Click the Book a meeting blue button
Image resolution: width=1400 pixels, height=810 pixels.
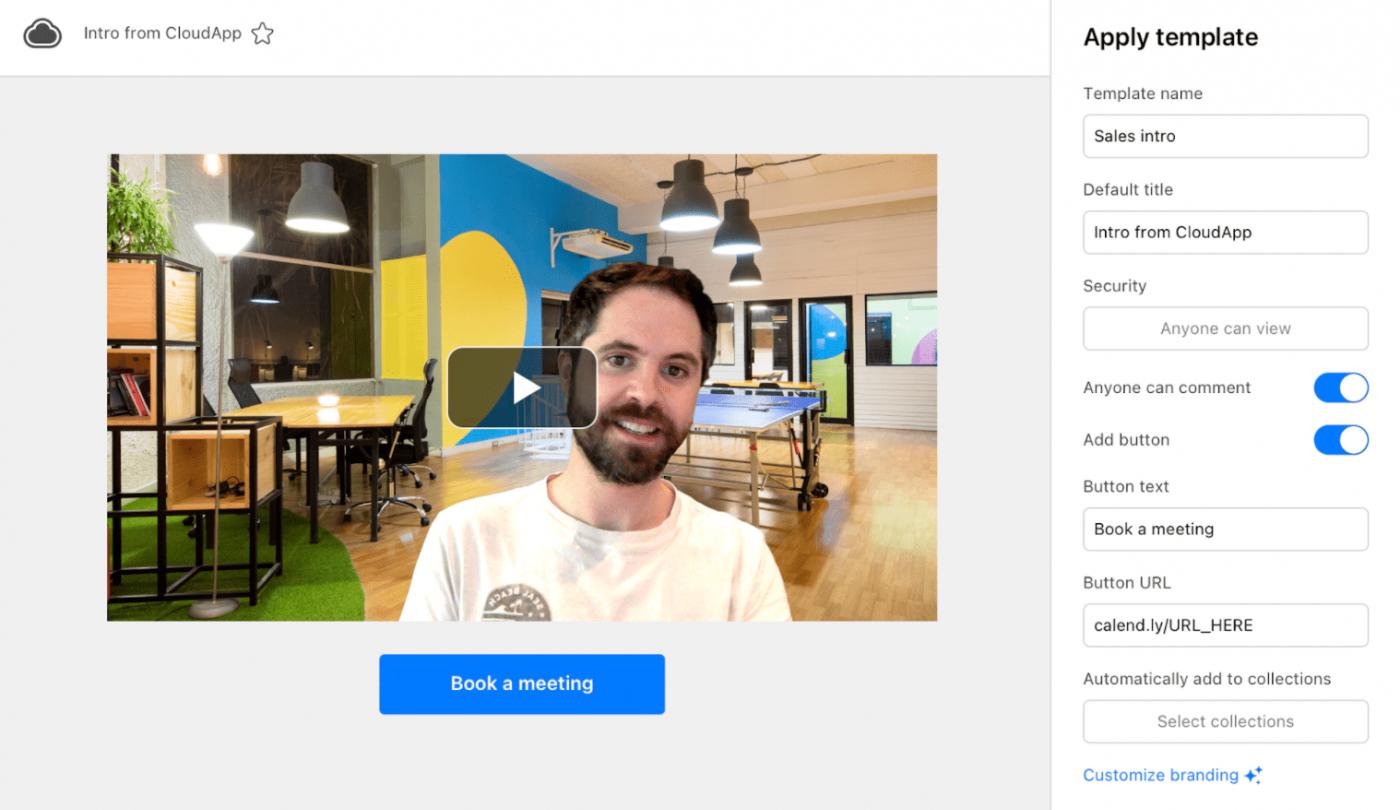point(522,684)
